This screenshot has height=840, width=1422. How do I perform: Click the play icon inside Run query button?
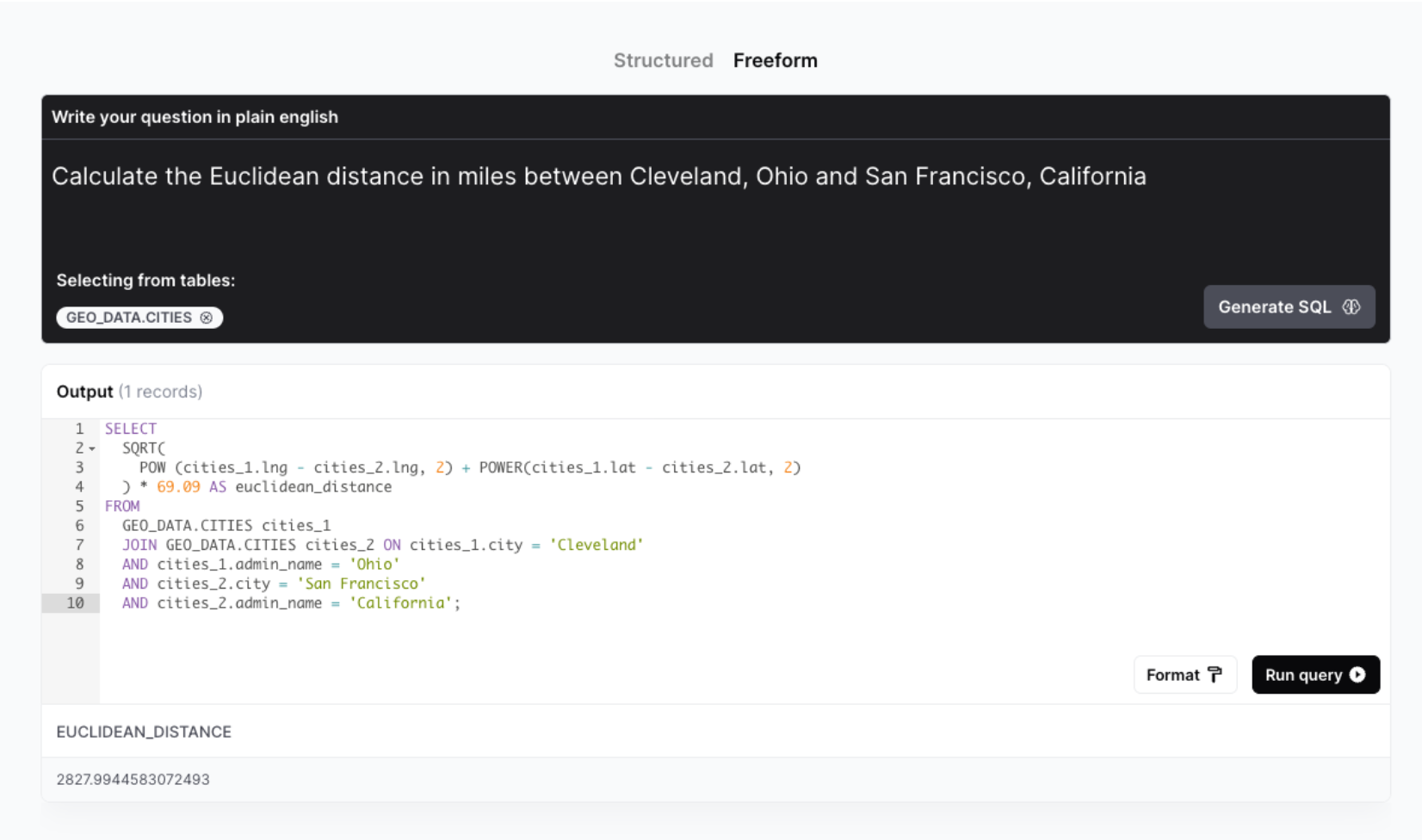point(1358,675)
